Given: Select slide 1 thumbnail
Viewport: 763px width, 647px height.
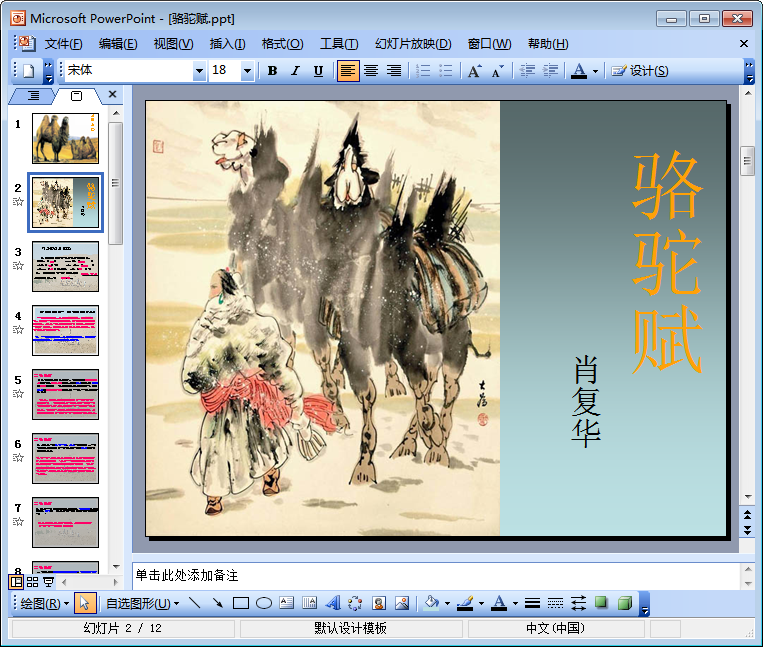Looking at the screenshot, I should point(65,139).
